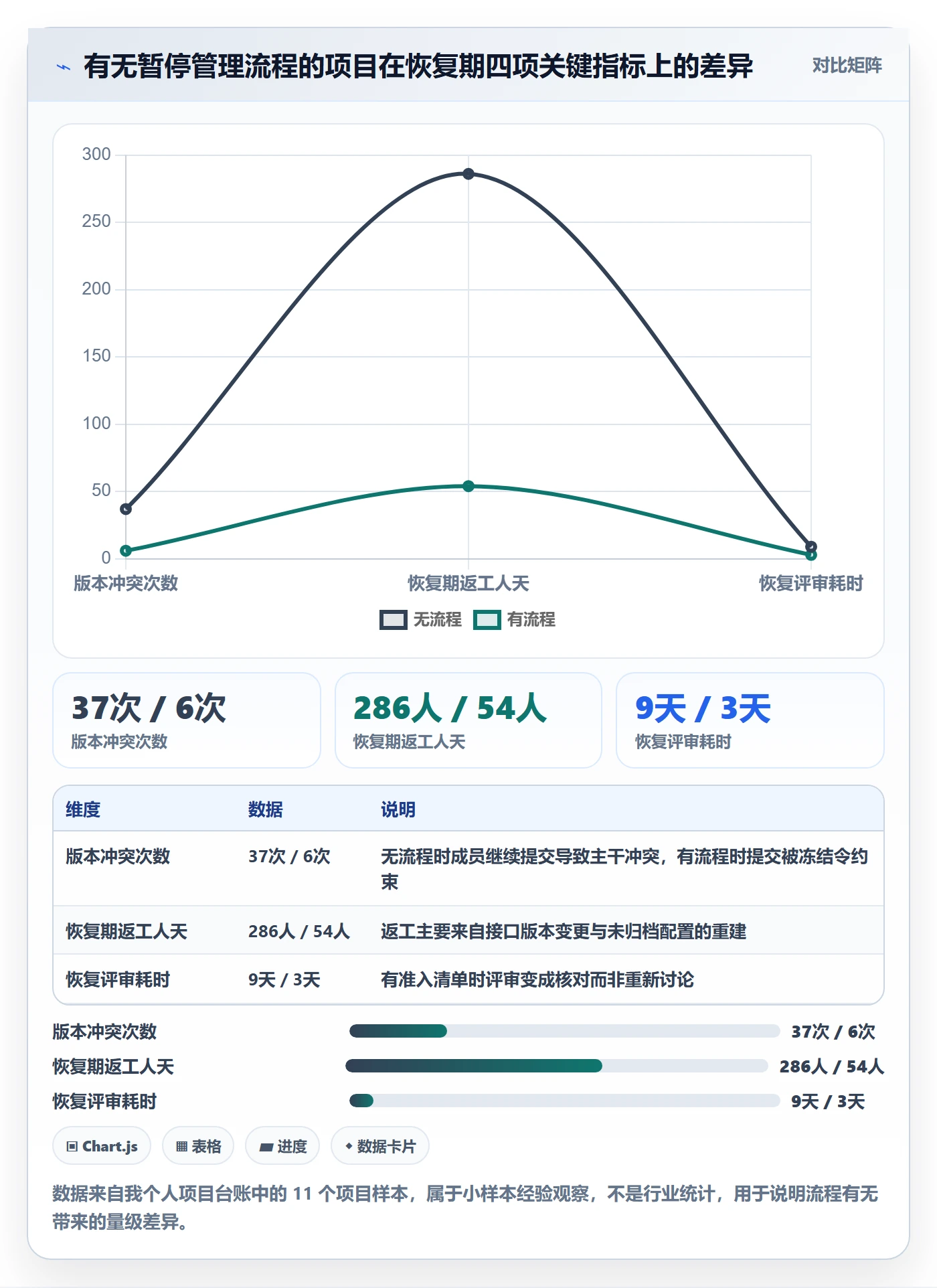Toggle the 有流程 legend swatch
The image size is (937, 1288).
coord(487,620)
